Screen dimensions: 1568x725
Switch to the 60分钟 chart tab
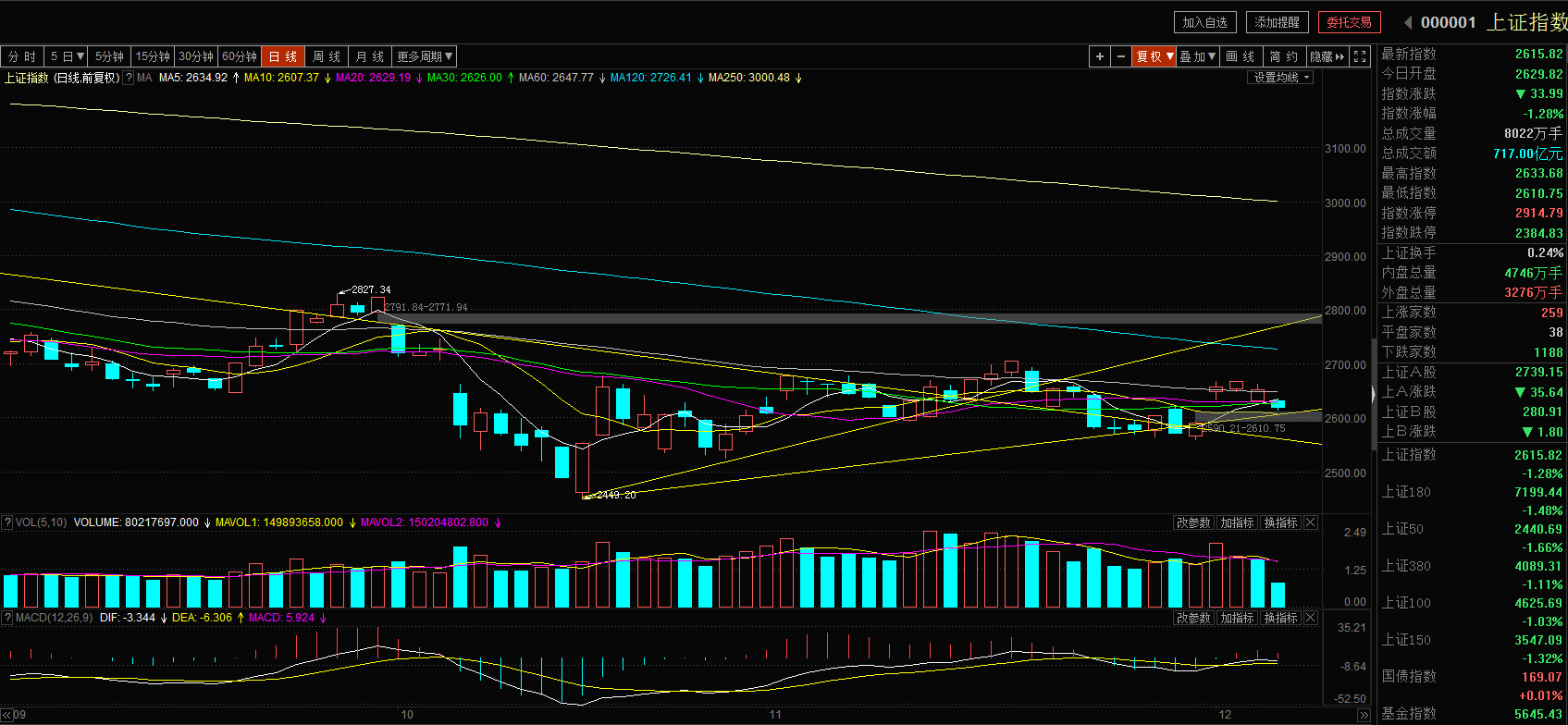click(x=240, y=56)
